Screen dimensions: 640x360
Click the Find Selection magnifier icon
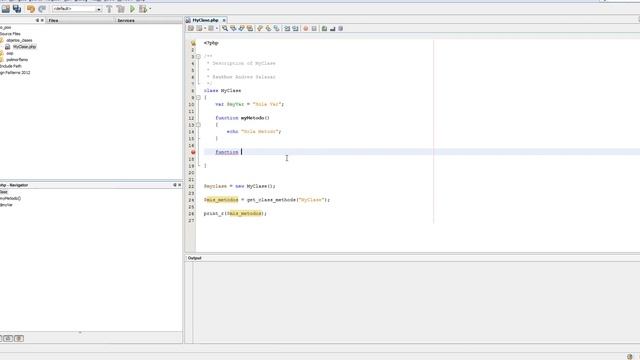(225, 28)
